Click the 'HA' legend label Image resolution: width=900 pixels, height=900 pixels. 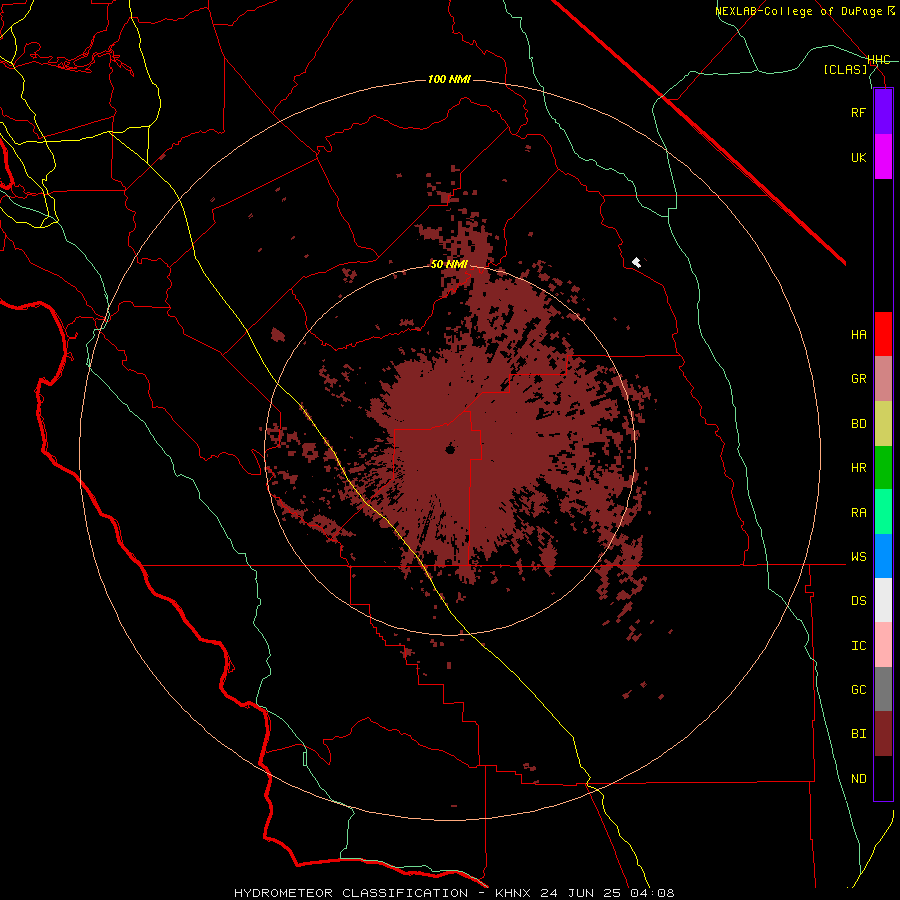(858, 335)
